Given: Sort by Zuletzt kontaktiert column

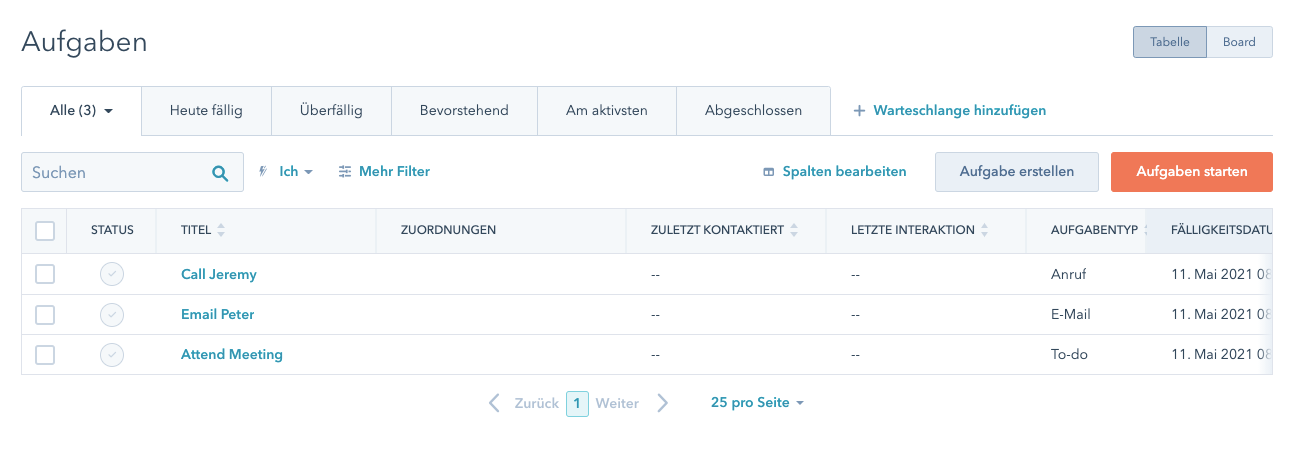Looking at the screenshot, I should click(x=794, y=230).
